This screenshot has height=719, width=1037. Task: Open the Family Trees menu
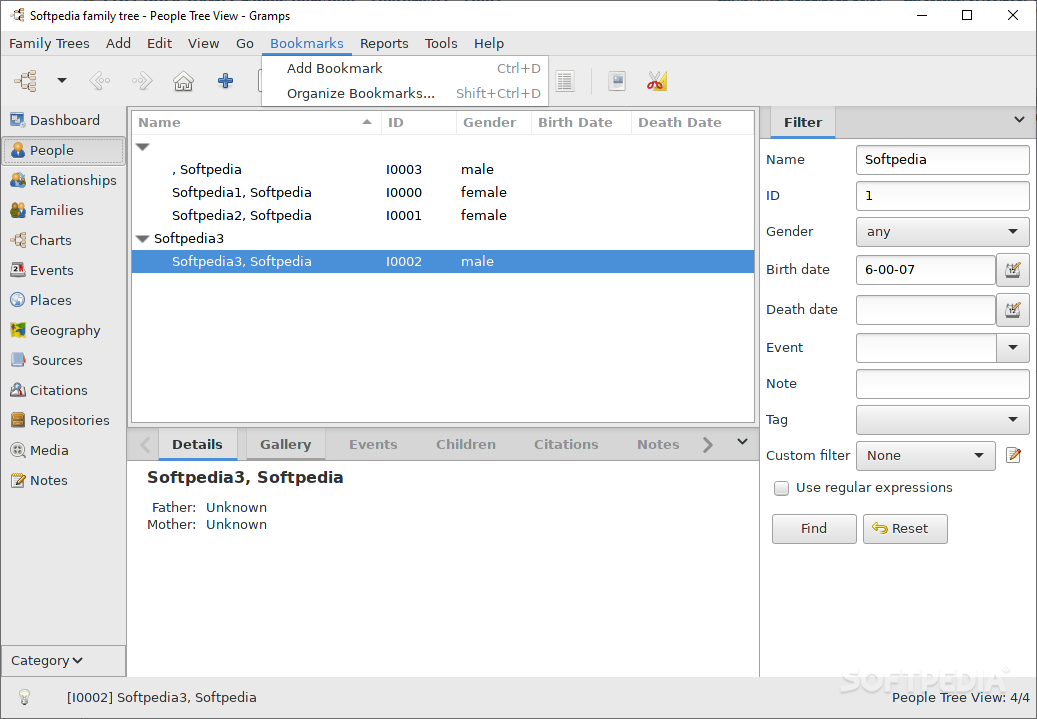pyautogui.click(x=49, y=44)
